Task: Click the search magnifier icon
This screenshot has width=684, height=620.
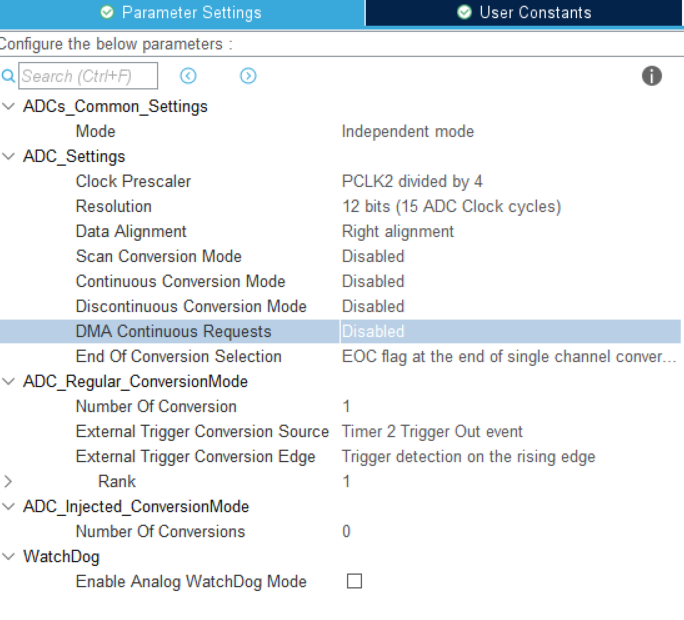Action: click(8, 76)
